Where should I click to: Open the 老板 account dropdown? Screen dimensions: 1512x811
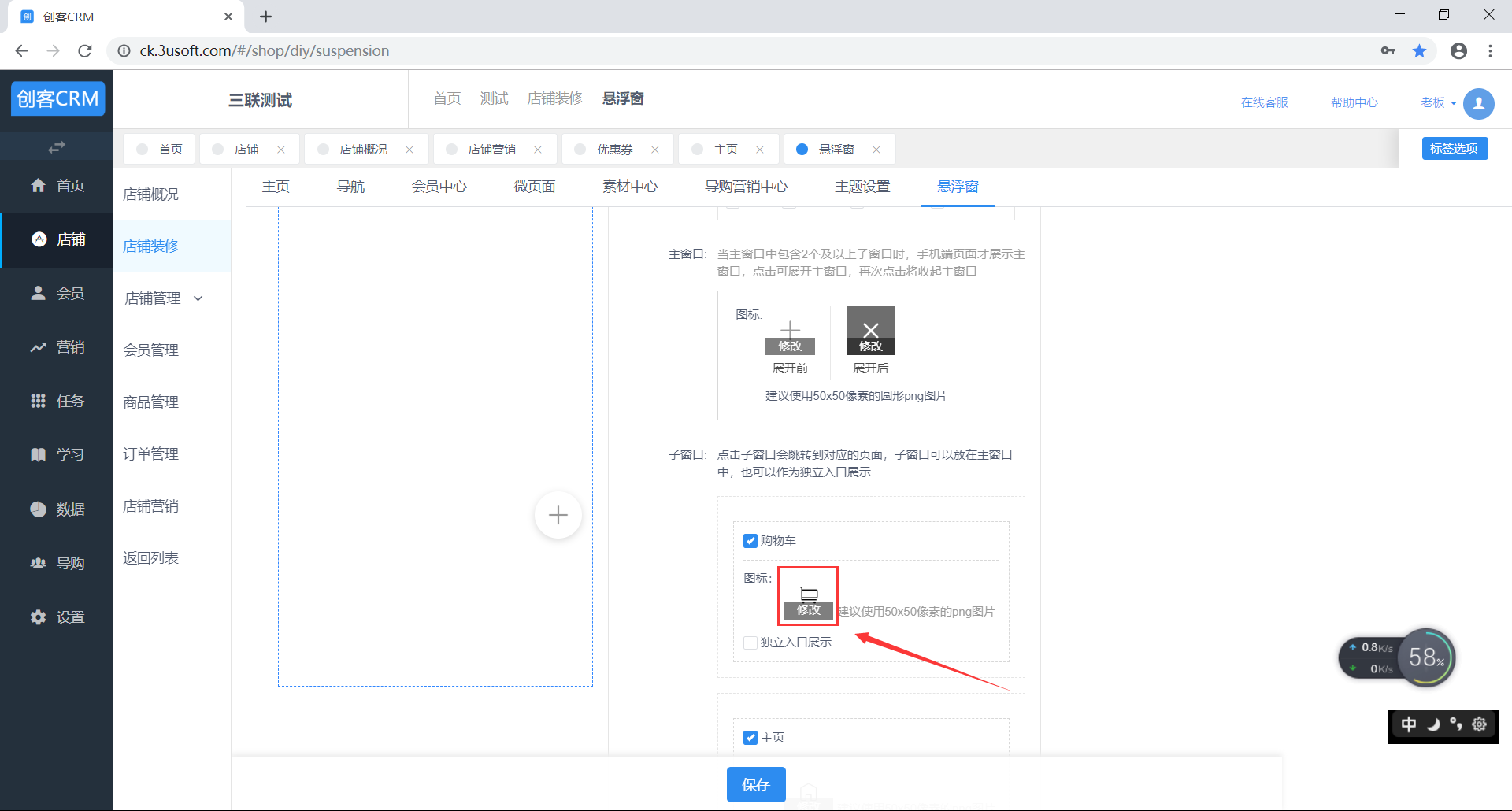coord(1438,103)
